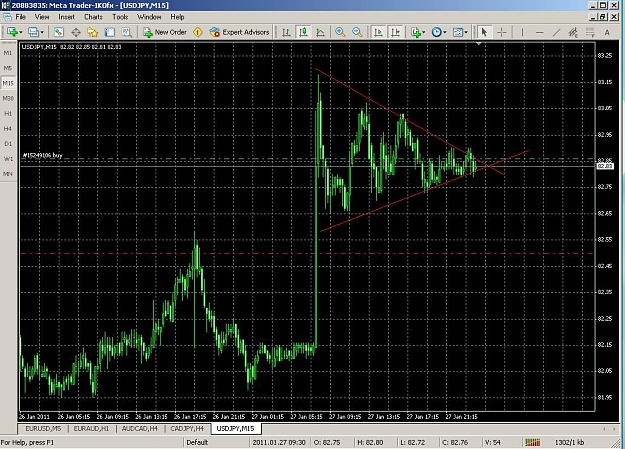Switch to the CADJPY,H4 chart tab
Image resolution: width=625 pixels, height=449 pixels.
point(187,429)
